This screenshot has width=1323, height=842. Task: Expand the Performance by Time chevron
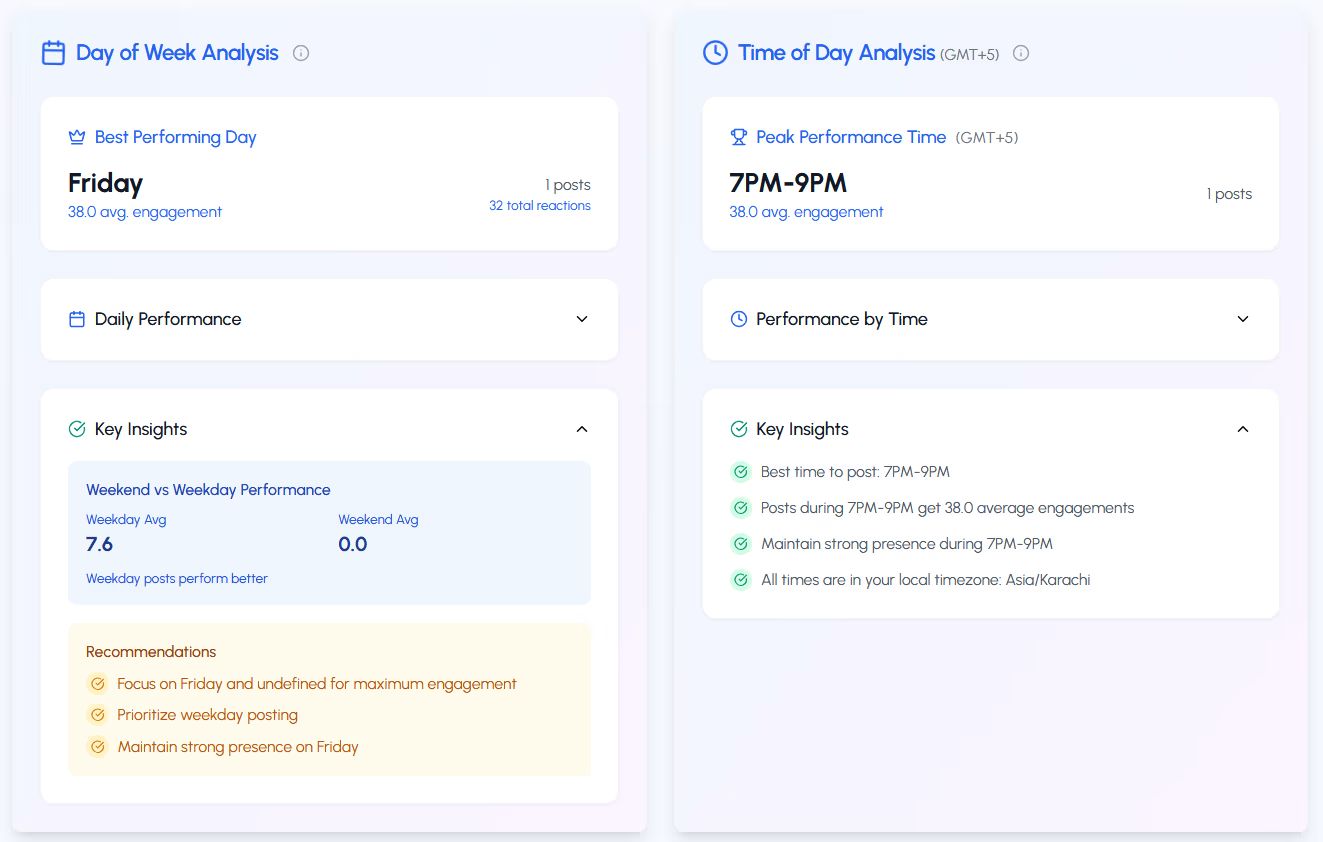pyautogui.click(x=1243, y=319)
